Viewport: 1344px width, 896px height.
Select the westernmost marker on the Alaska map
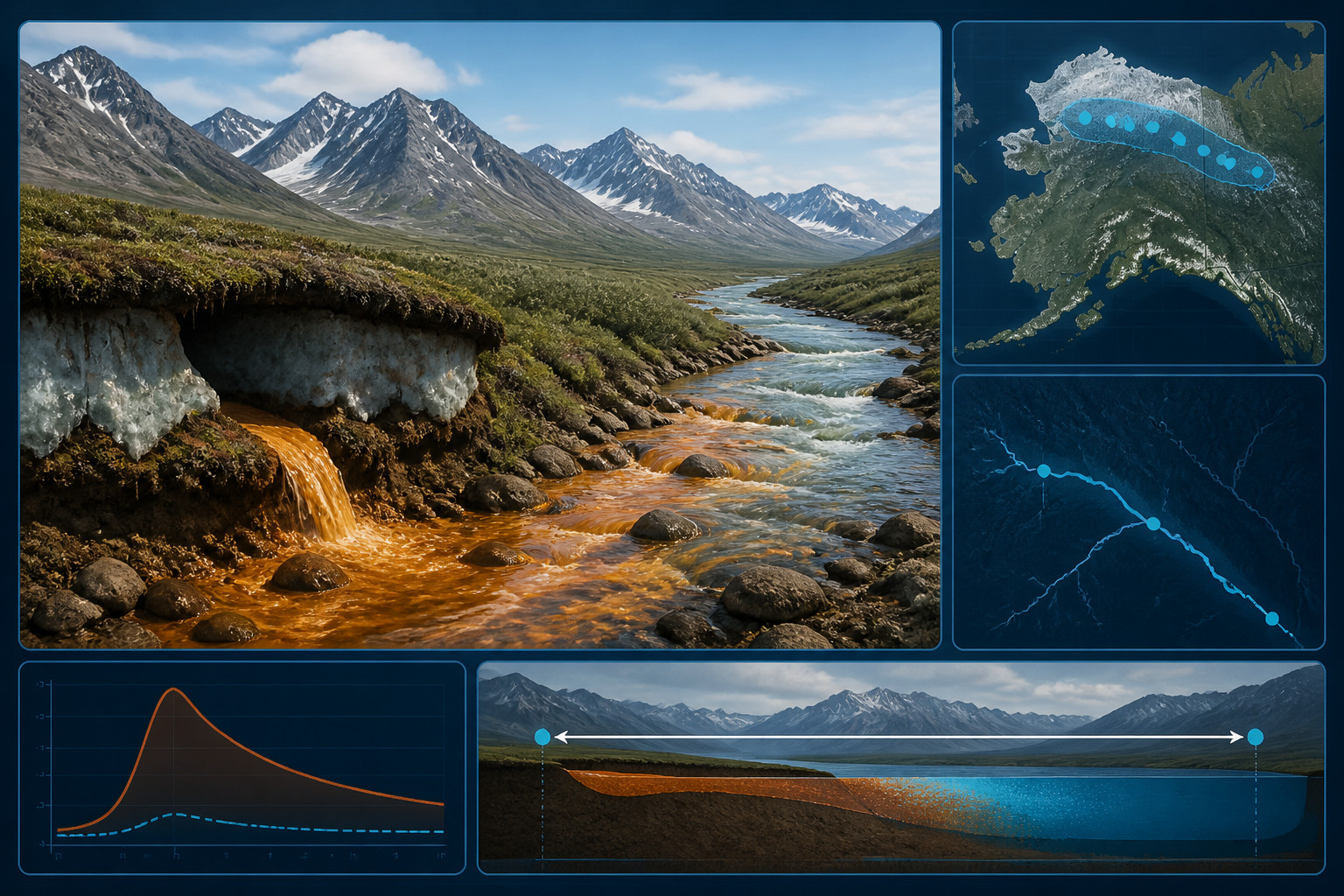[1085, 117]
